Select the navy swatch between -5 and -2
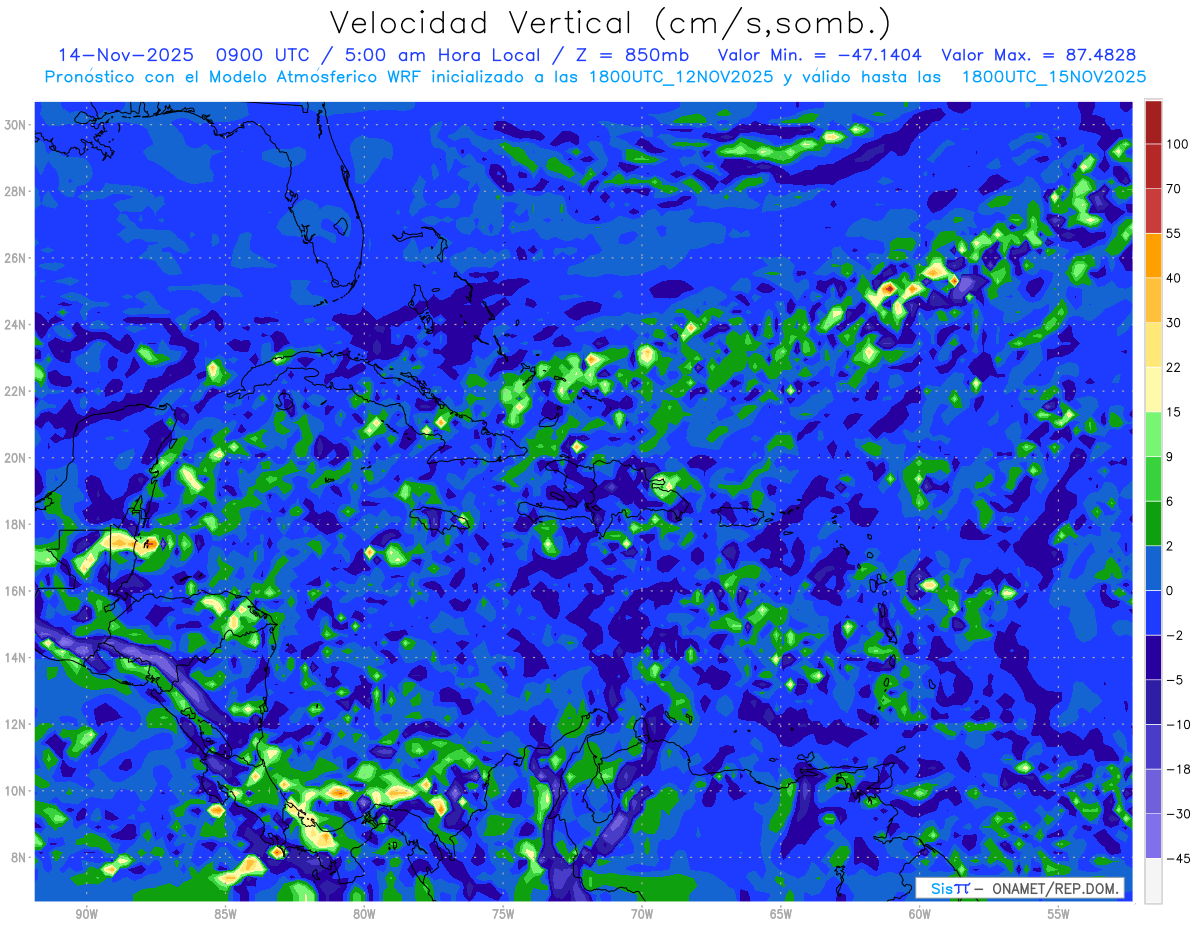This screenshot has height=927, width=1200. click(x=1153, y=657)
